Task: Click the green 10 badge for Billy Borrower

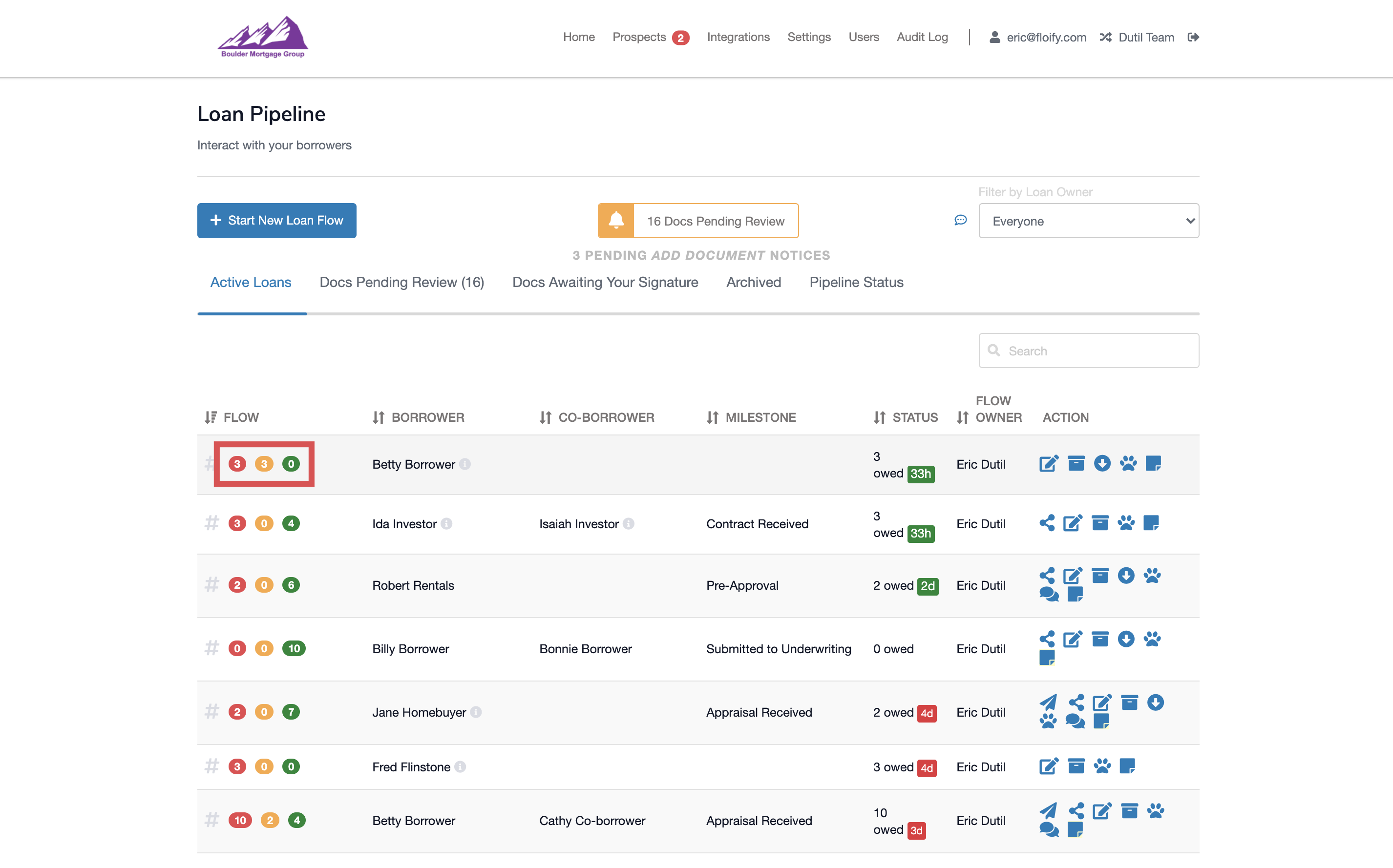Action: click(294, 648)
